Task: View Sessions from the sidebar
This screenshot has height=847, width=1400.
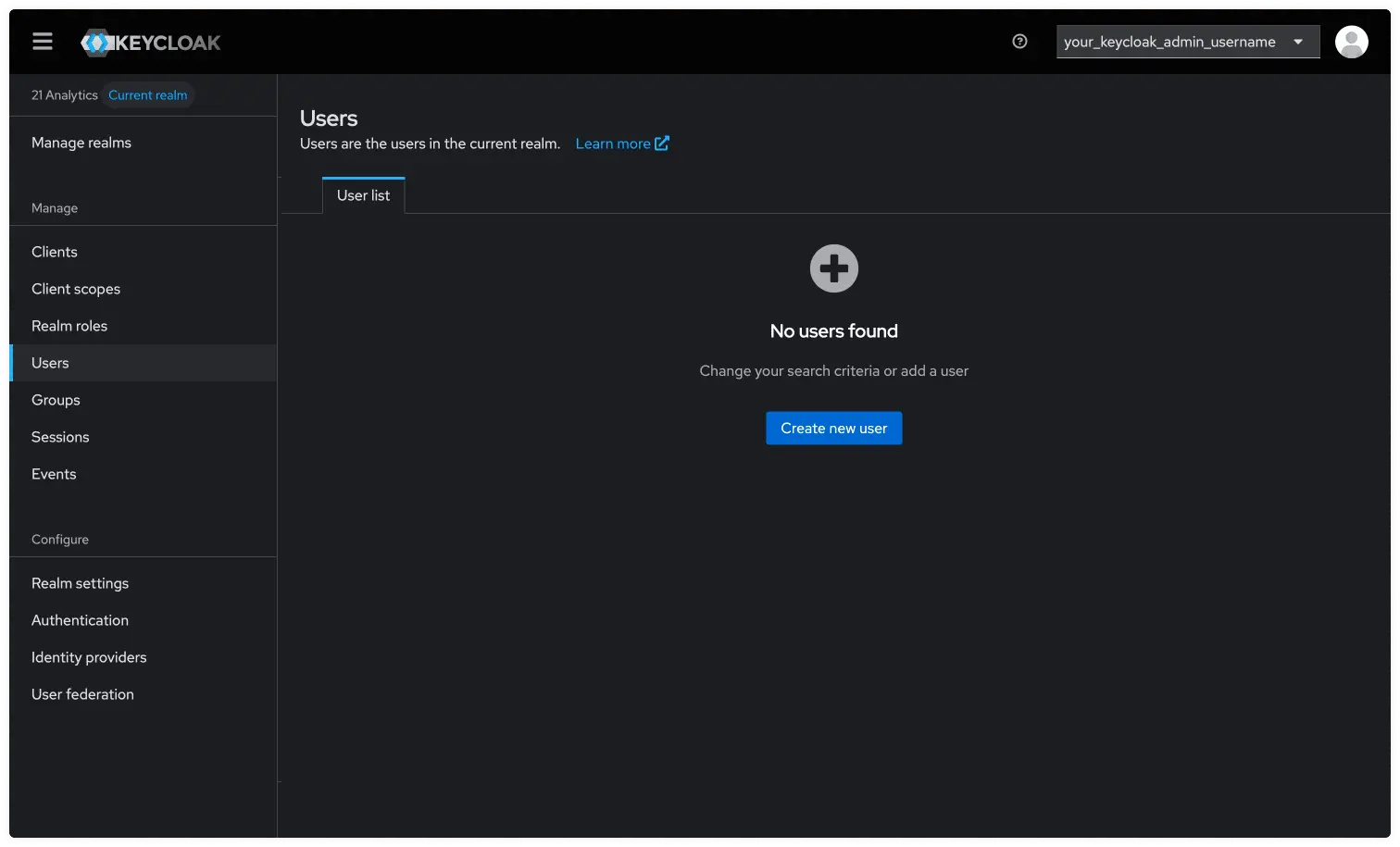Action: click(x=60, y=437)
